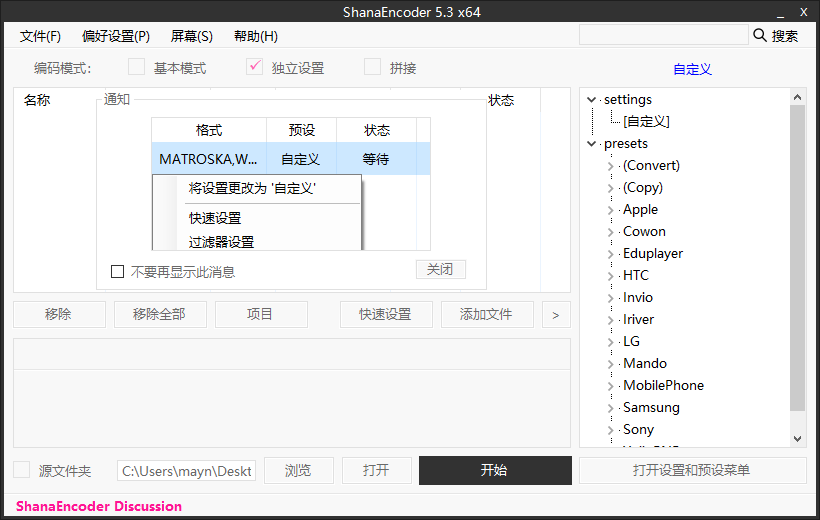Image resolution: width=820 pixels, height=520 pixels.
Task: Click the 预设 column header
Action: (301, 130)
